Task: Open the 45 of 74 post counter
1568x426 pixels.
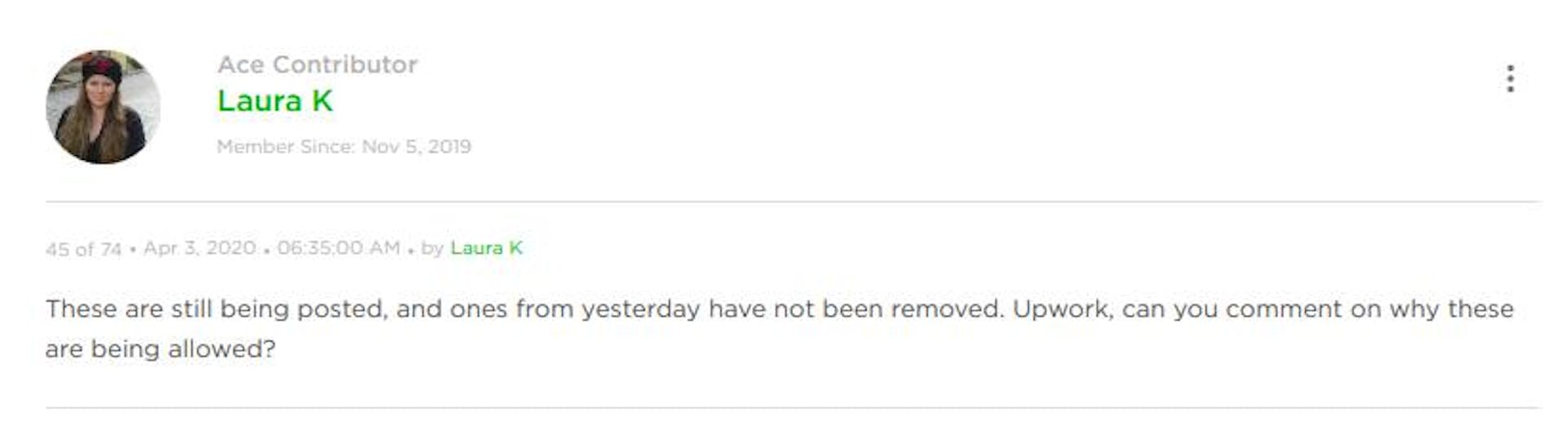Action: tap(83, 249)
